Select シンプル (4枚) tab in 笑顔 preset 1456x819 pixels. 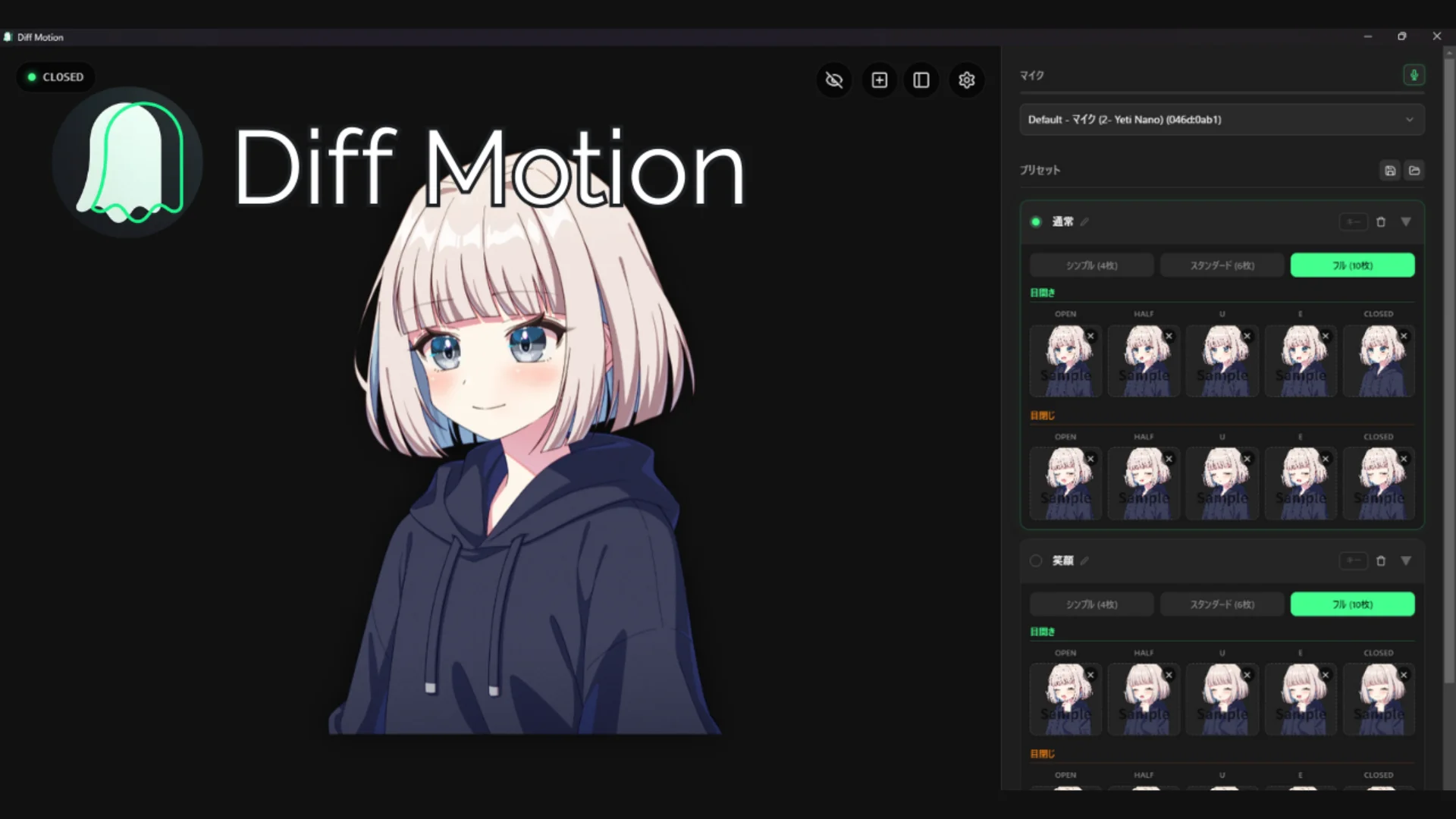[x=1091, y=604]
